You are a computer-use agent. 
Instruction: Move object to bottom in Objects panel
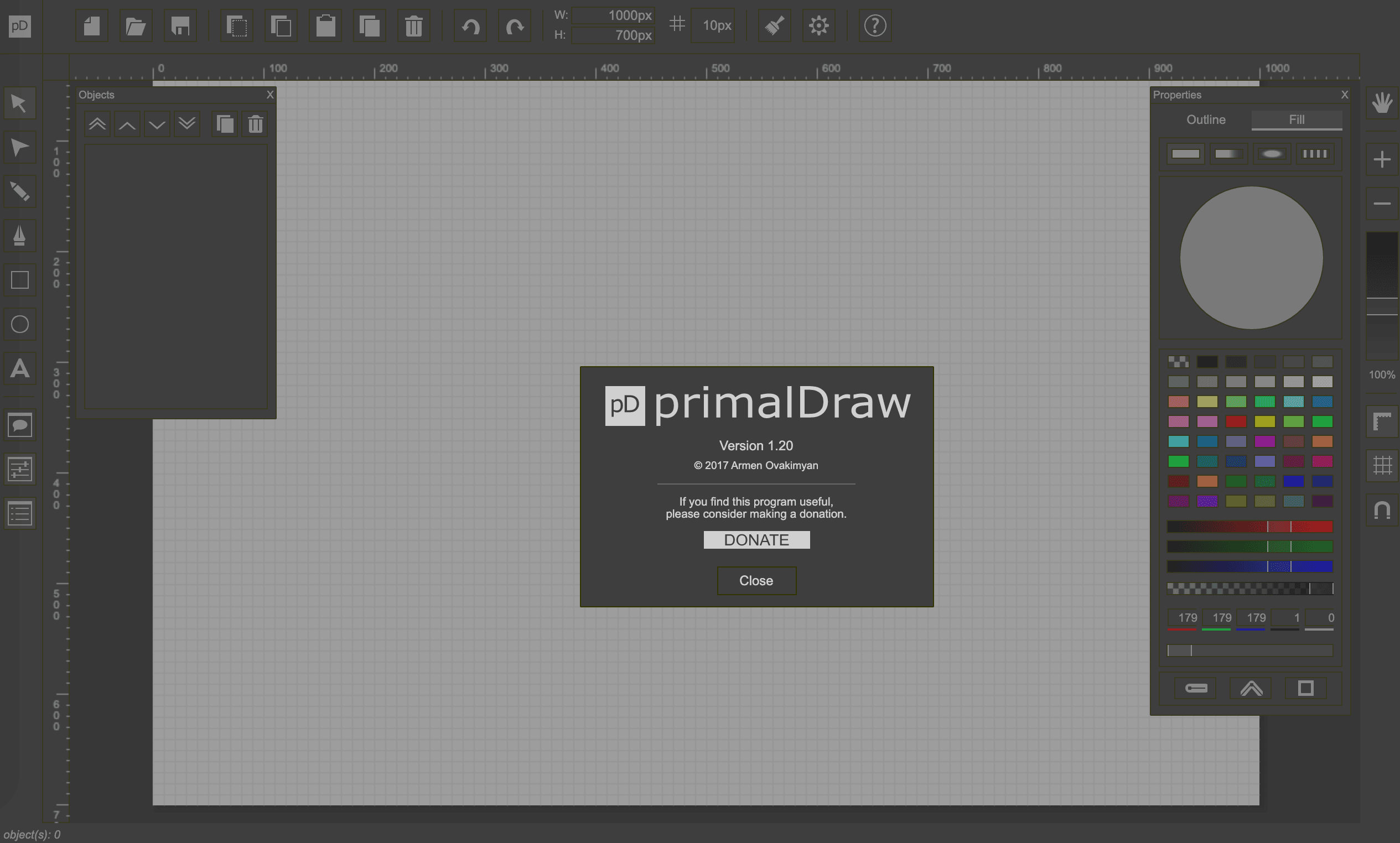click(187, 124)
